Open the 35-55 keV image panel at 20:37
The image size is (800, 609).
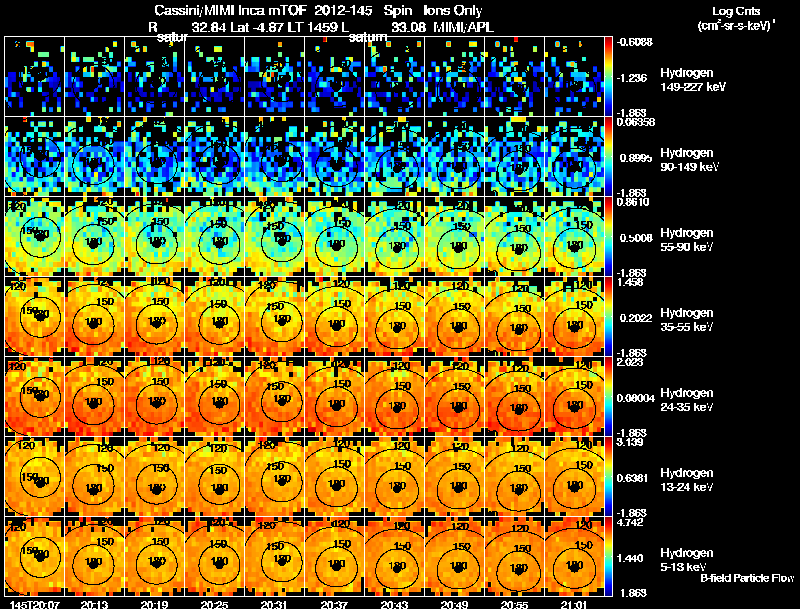click(335, 317)
